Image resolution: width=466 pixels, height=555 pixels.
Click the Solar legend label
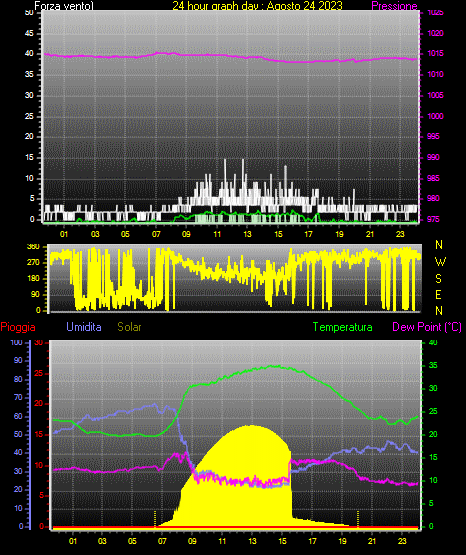129,327
